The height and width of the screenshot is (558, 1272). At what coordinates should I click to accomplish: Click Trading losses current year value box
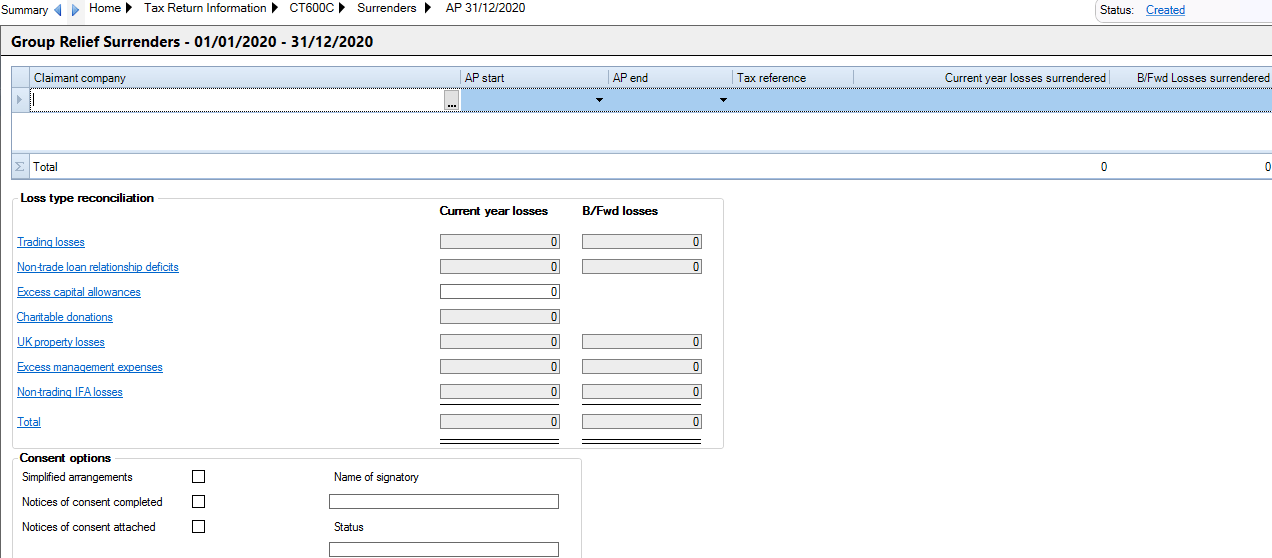[500, 242]
